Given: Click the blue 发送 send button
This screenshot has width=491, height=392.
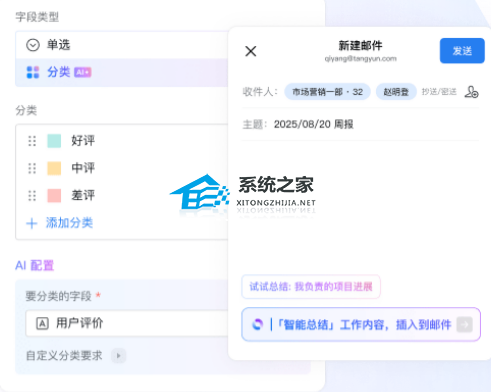Looking at the screenshot, I should 462,51.
